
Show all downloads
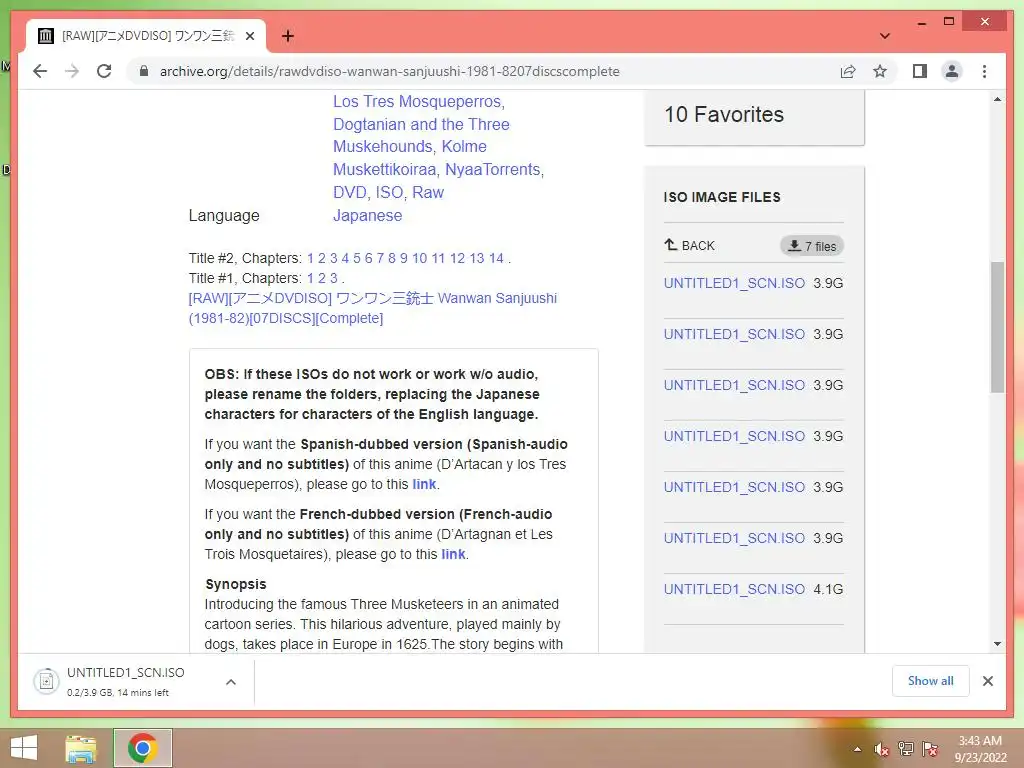point(931,681)
